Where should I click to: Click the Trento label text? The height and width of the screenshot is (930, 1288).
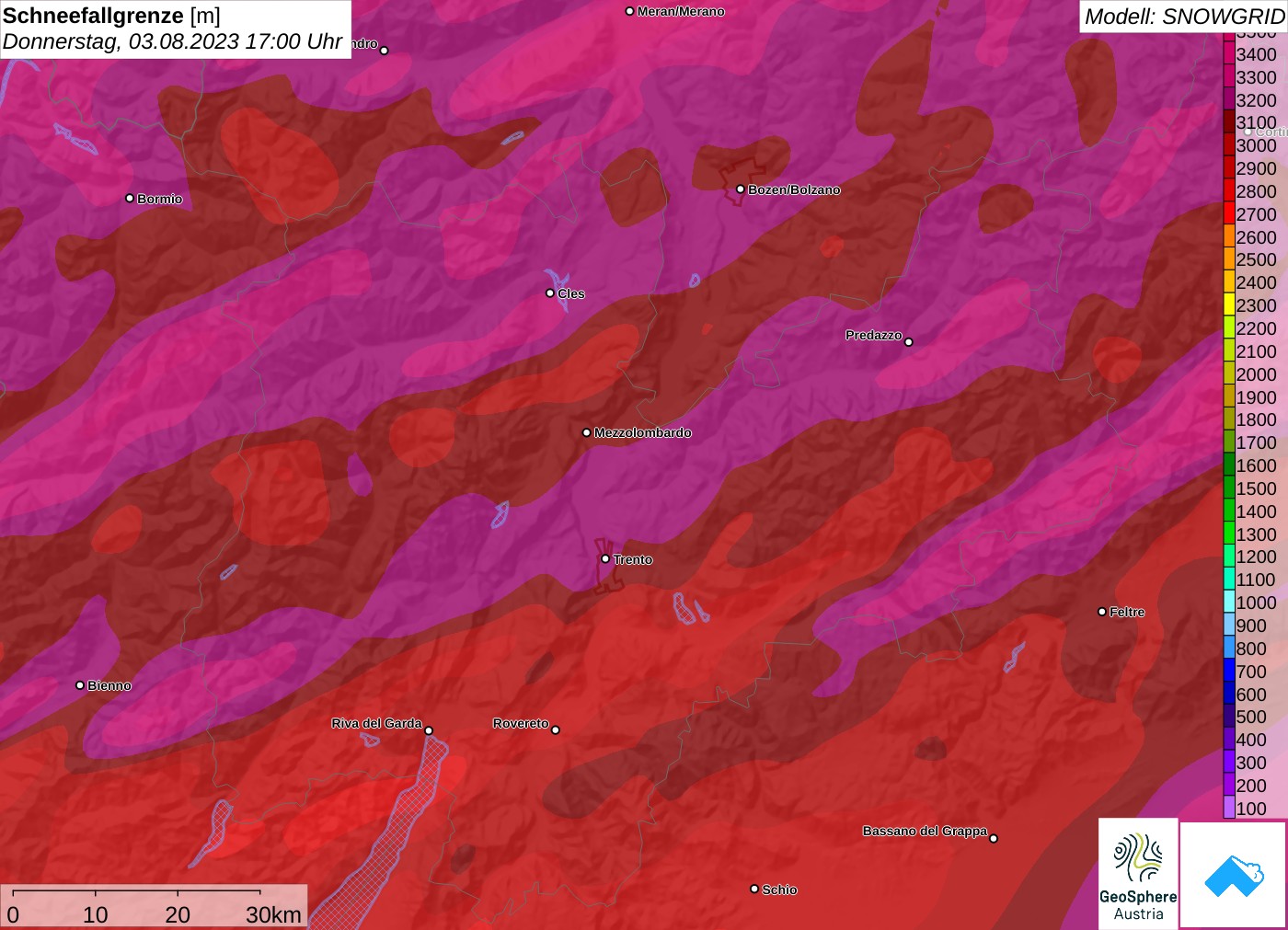click(x=633, y=559)
